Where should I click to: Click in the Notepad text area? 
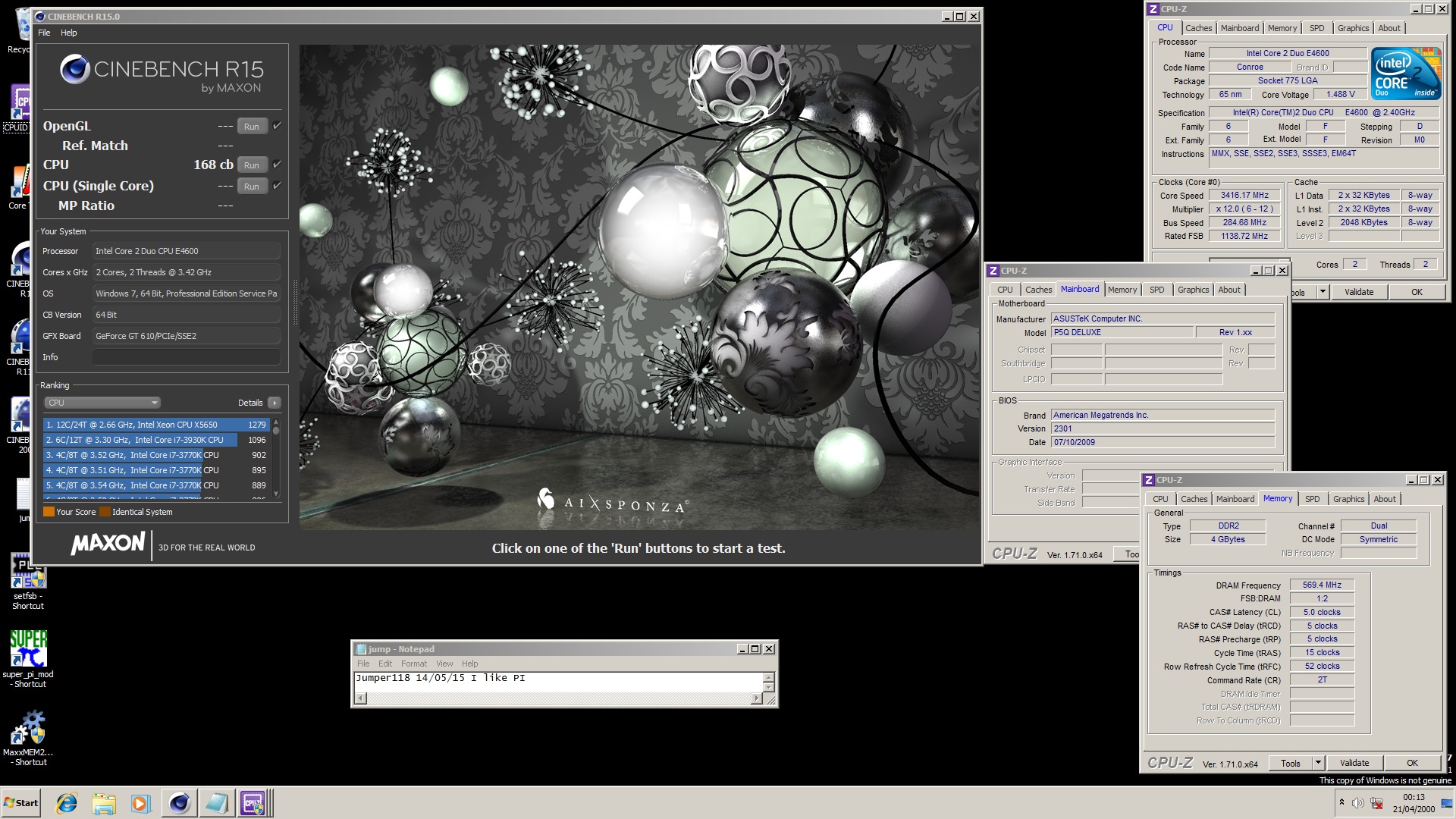[x=559, y=682]
